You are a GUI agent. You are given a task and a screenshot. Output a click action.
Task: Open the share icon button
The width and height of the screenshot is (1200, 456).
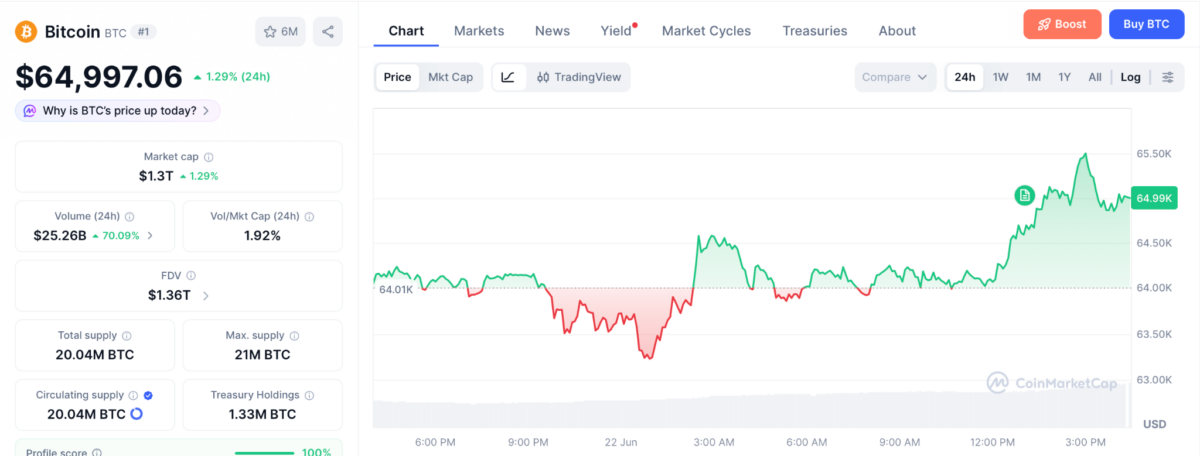(x=328, y=32)
